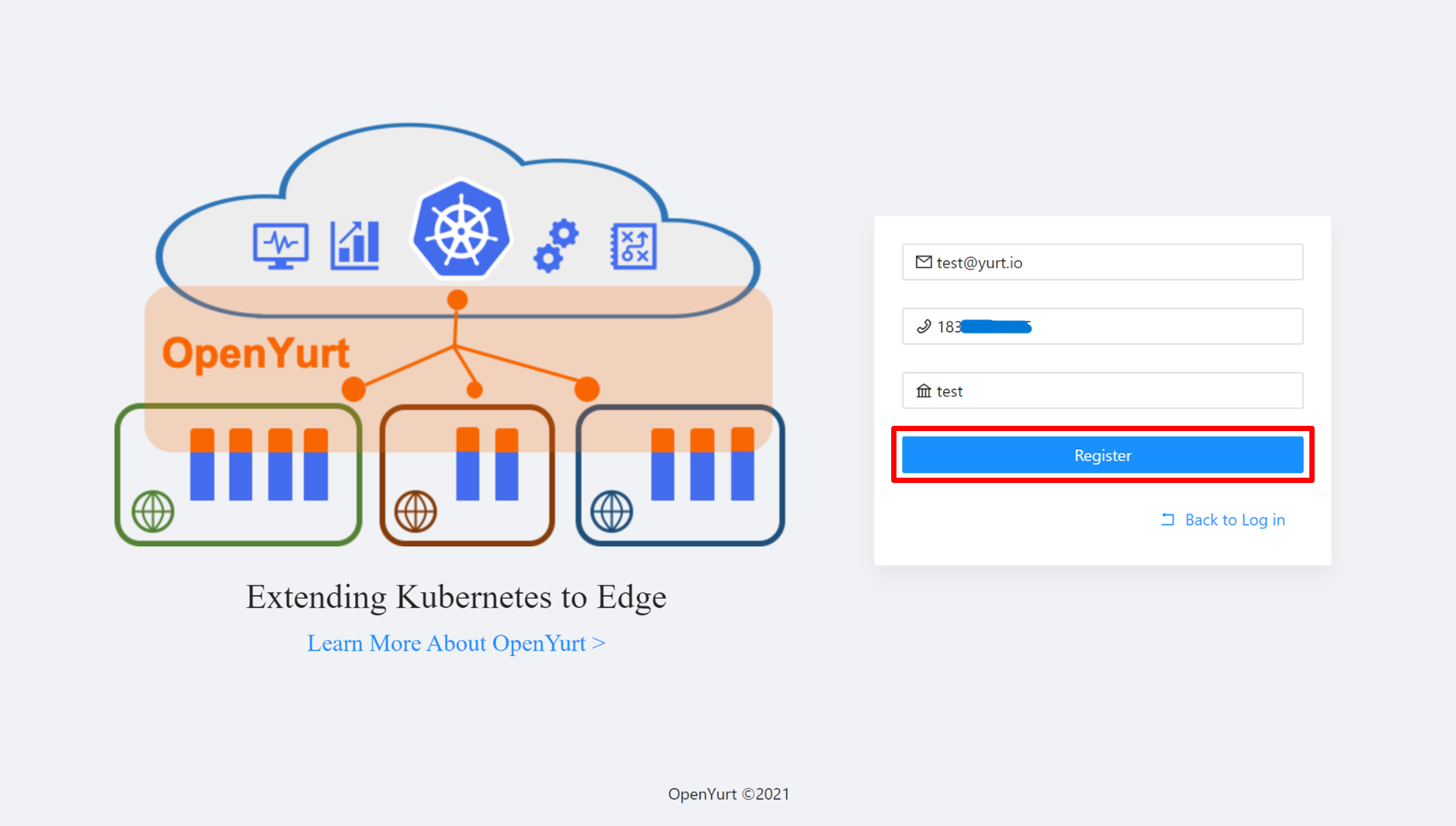Open Learn More About OpenYurt link
Viewport: 1456px width, 826px height.
tap(457, 643)
